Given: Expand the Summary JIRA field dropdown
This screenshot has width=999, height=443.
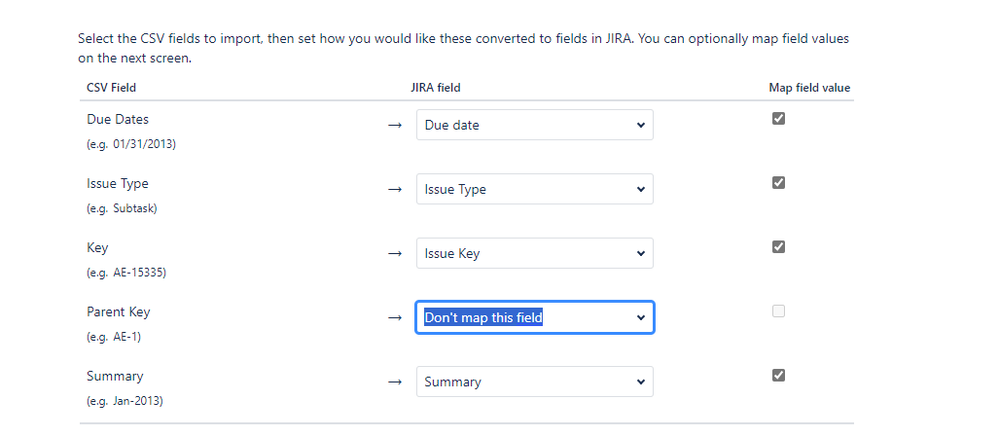Looking at the screenshot, I should coord(534,382).
